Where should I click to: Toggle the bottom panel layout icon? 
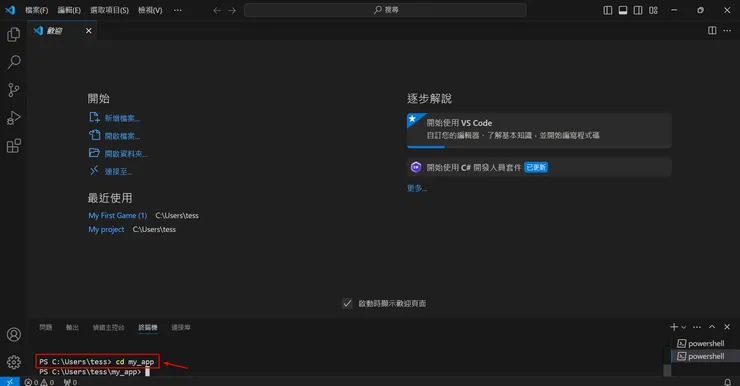(x=623, y=10)
